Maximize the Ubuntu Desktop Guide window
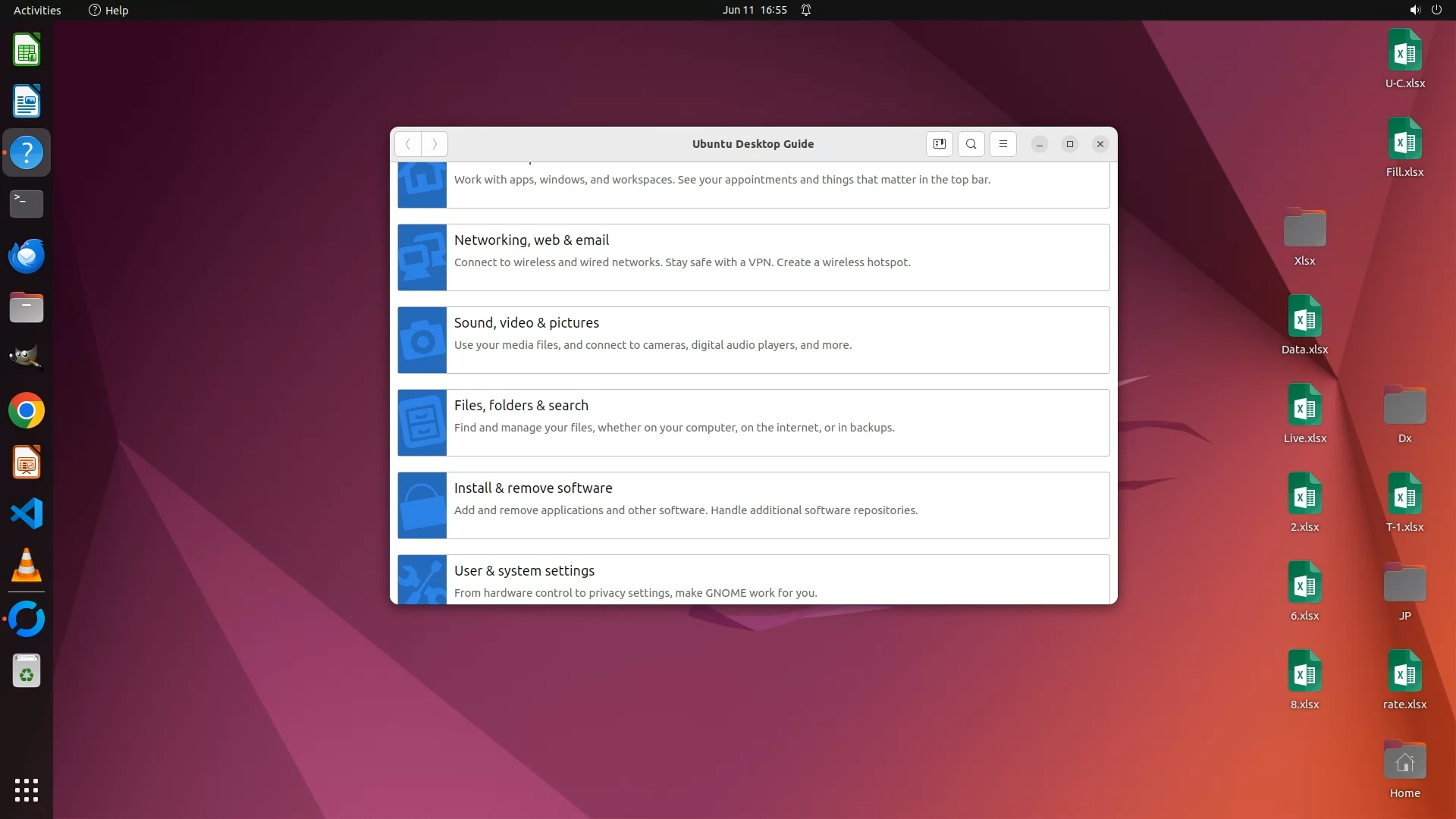1456x819 pixels. pyautogui.click(x=1070, y=144)
